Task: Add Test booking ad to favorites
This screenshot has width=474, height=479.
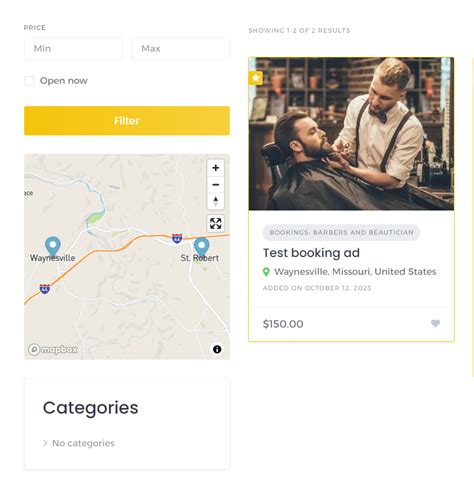Action: point(435,323)
